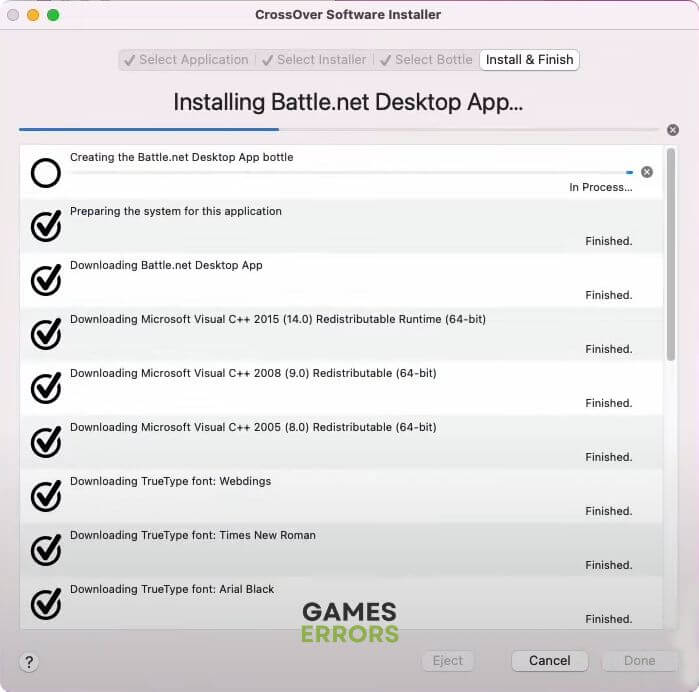Click the overall installation progress bar
Viewport: 699px width, 692px height.
click(339, 130)
